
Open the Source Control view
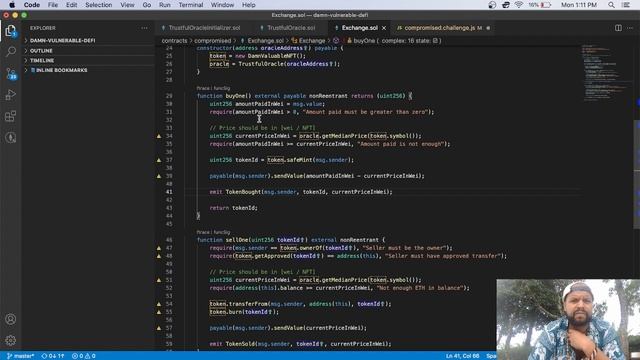pyautogui.click(x=11, y=73)
